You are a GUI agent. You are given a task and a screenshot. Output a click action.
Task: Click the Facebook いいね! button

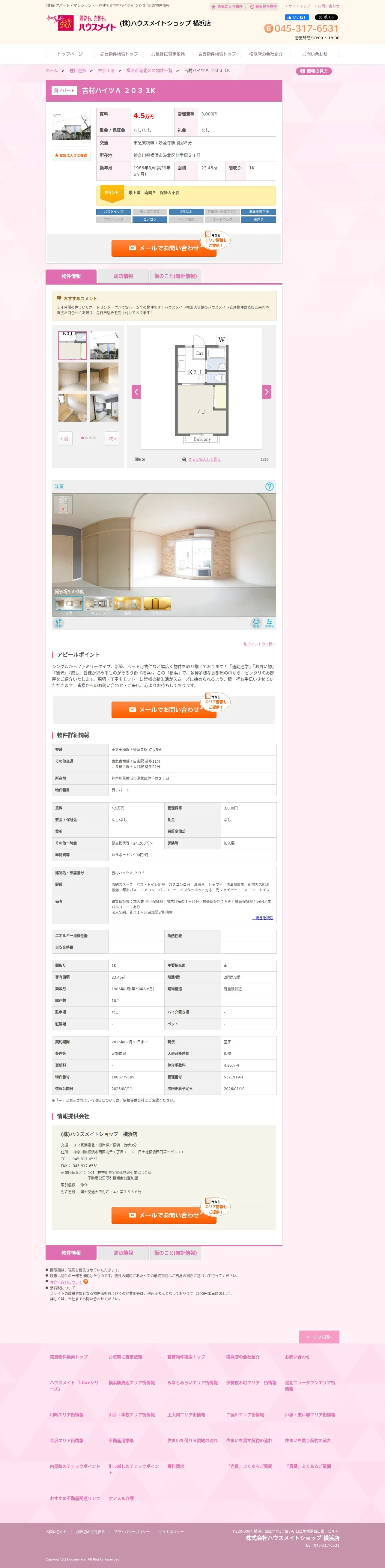297,18
